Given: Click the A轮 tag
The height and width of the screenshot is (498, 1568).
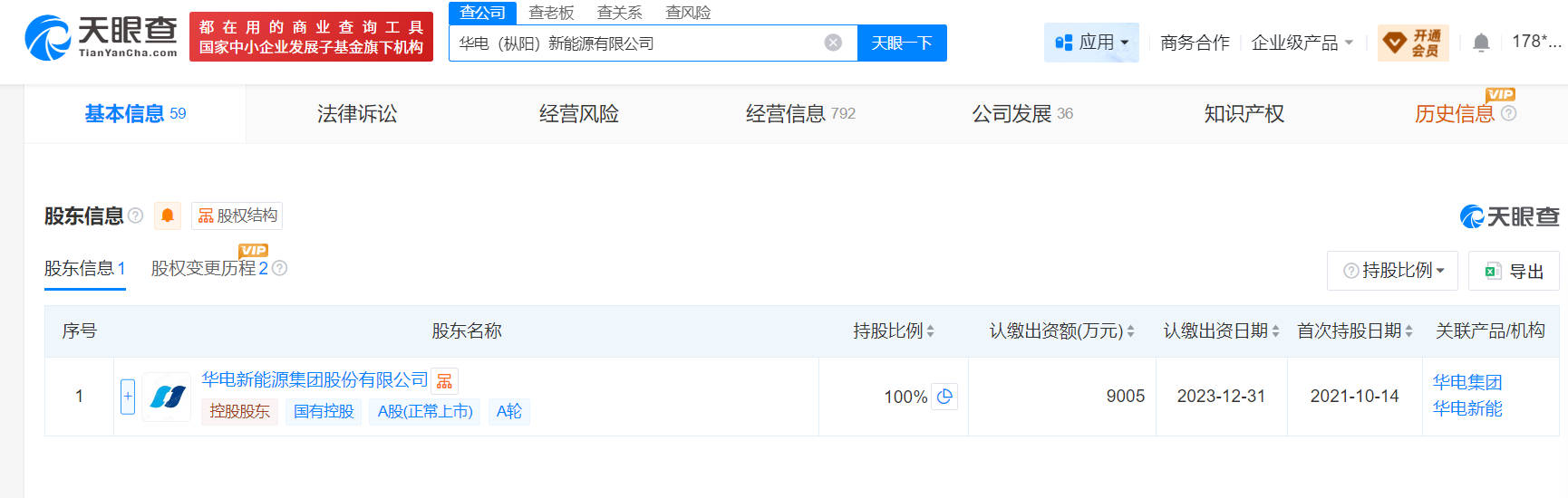Looking at the screenshot, I should coord(509,411).
